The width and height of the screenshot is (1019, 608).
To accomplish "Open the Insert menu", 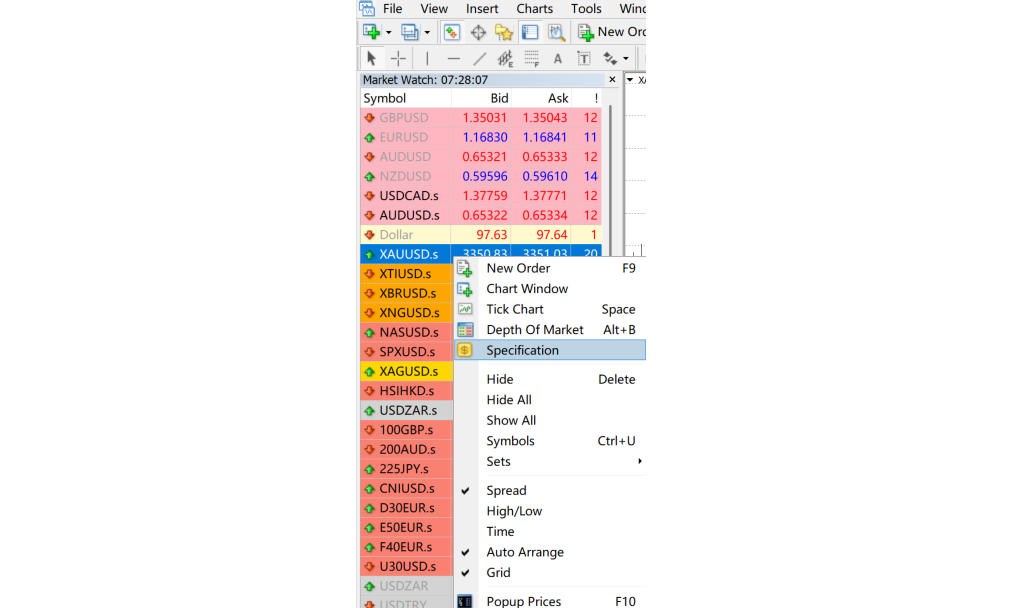I will click(x=482, y=8).
